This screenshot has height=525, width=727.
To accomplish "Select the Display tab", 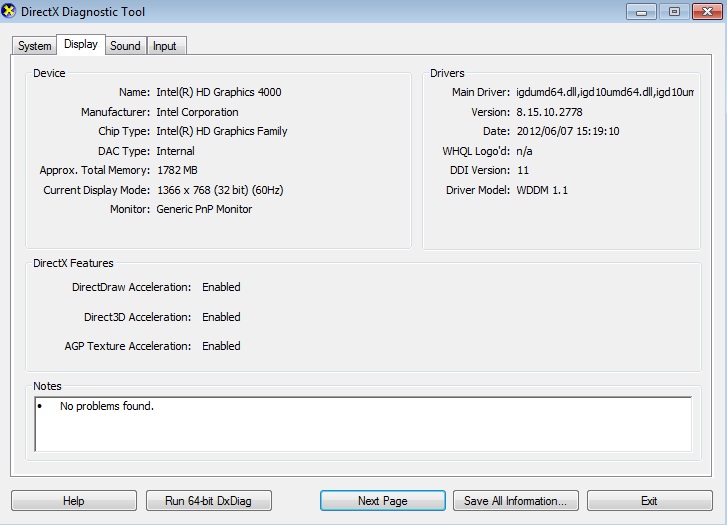I will pyautogui.click(x=81, y=45).
